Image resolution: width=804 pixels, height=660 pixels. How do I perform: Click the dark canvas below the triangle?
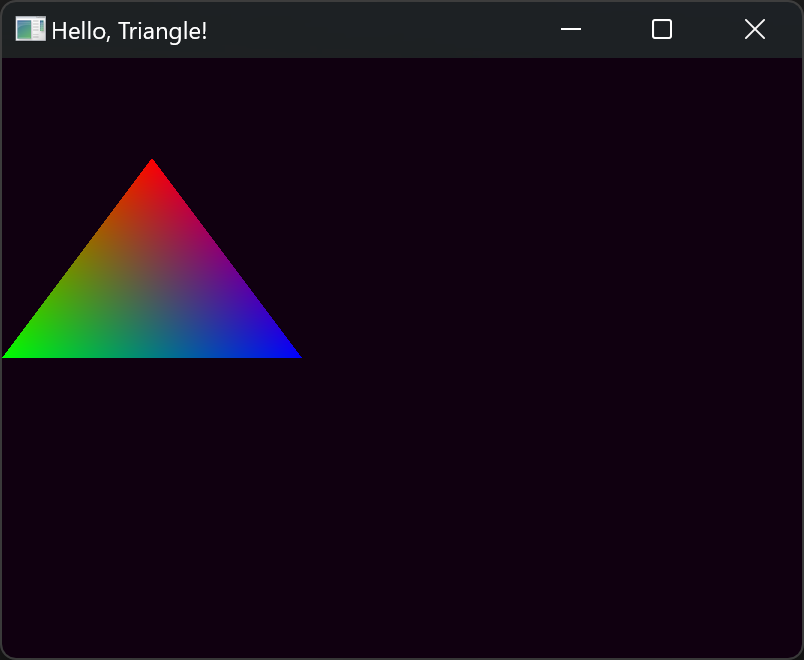point(152,500)
